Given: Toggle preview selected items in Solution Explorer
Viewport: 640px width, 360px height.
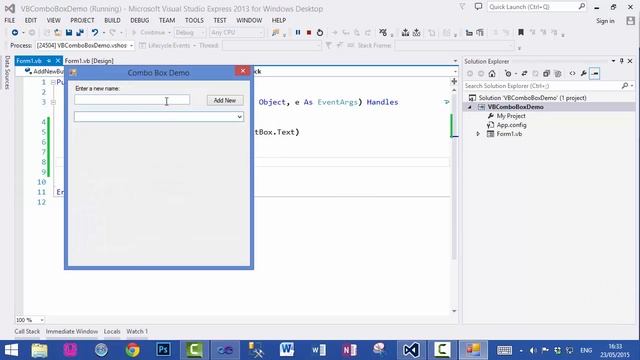Looking at the screenshot, I should 595,73.
